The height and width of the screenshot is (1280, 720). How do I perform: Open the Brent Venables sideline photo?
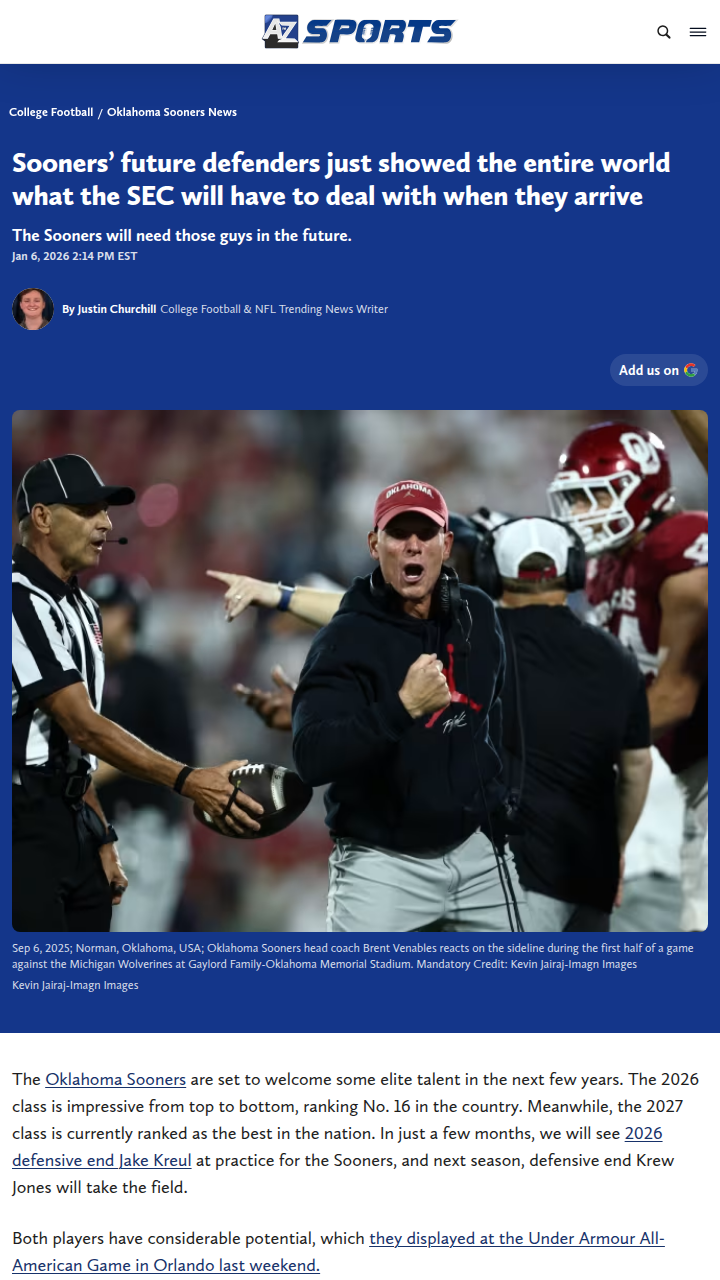tap(360, 670)
